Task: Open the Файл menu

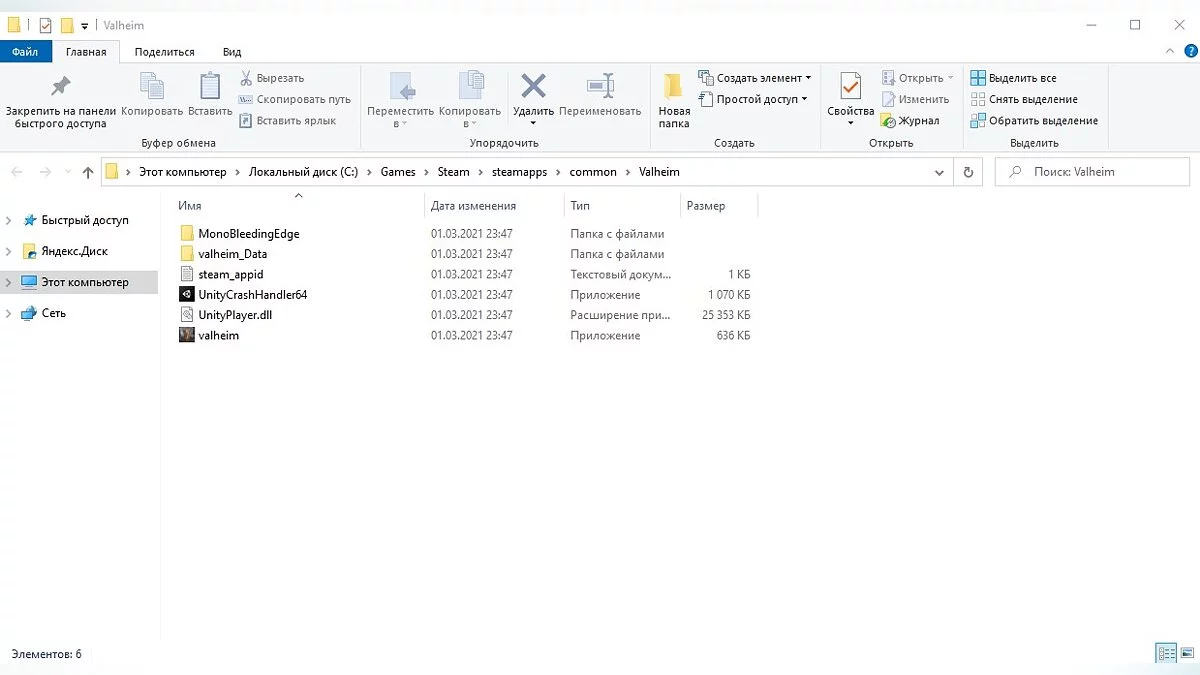Action: pos(26,51)
